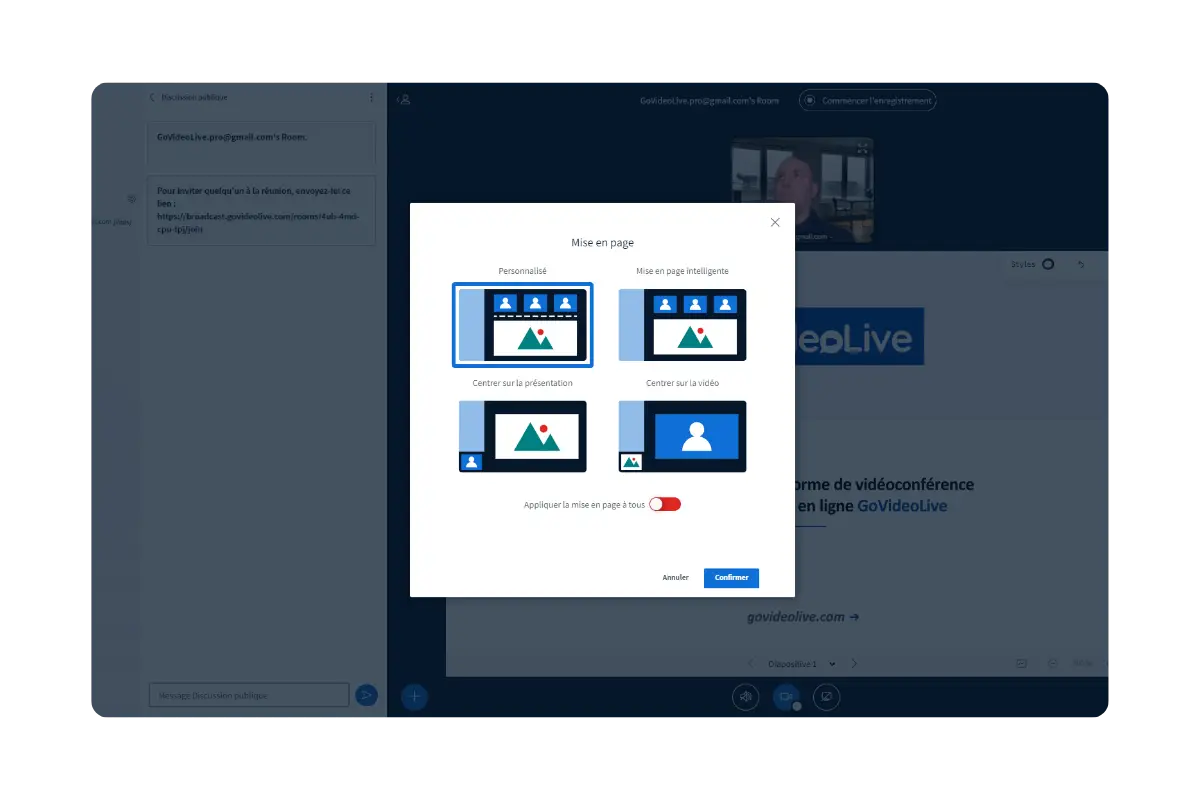Click the send message icon

click(366, 695)
